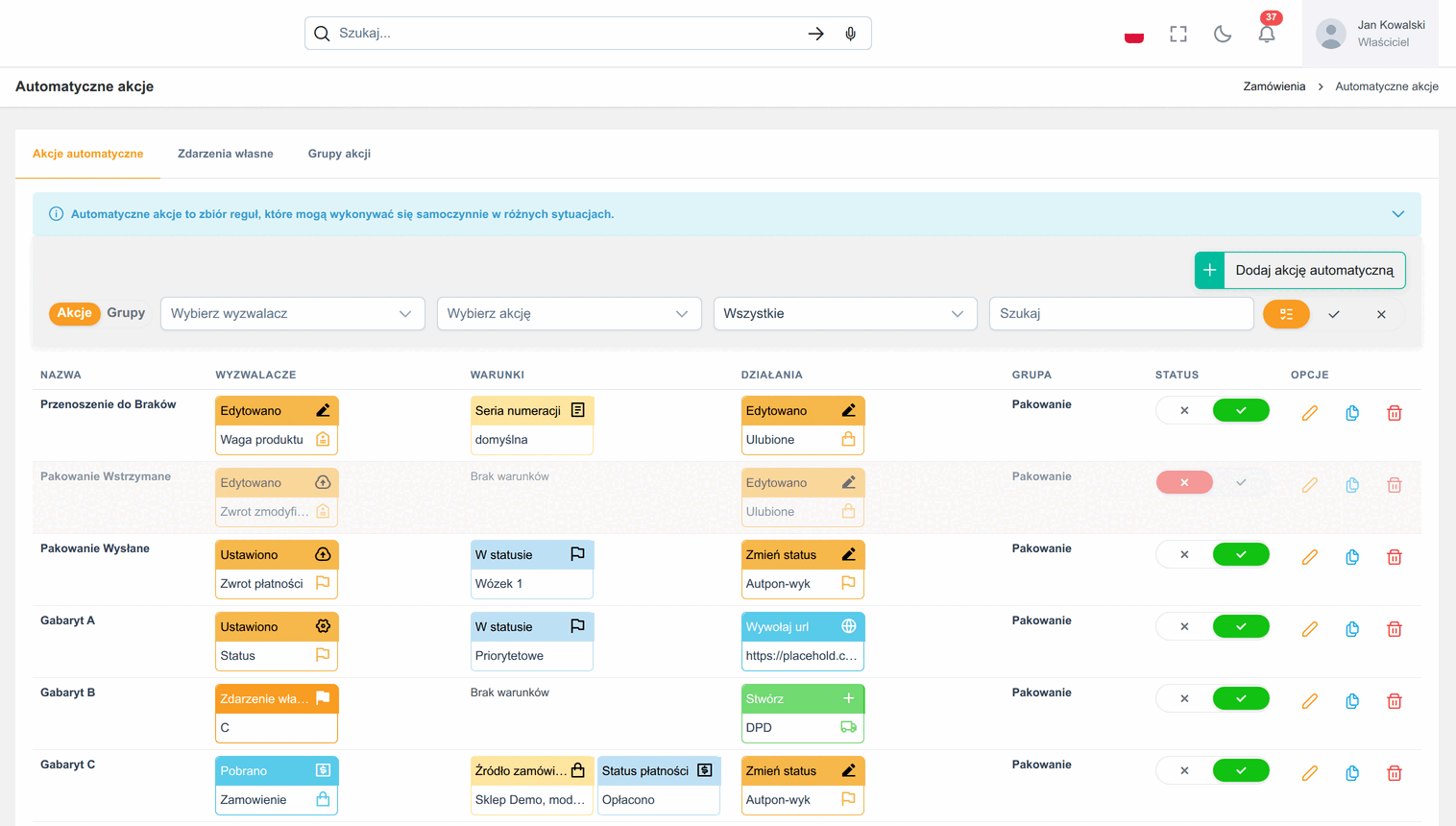Copy the Gabaryt A action
Viewport: 1456px width, 826px height.
pyautogui.click(x=1352, y=629)
